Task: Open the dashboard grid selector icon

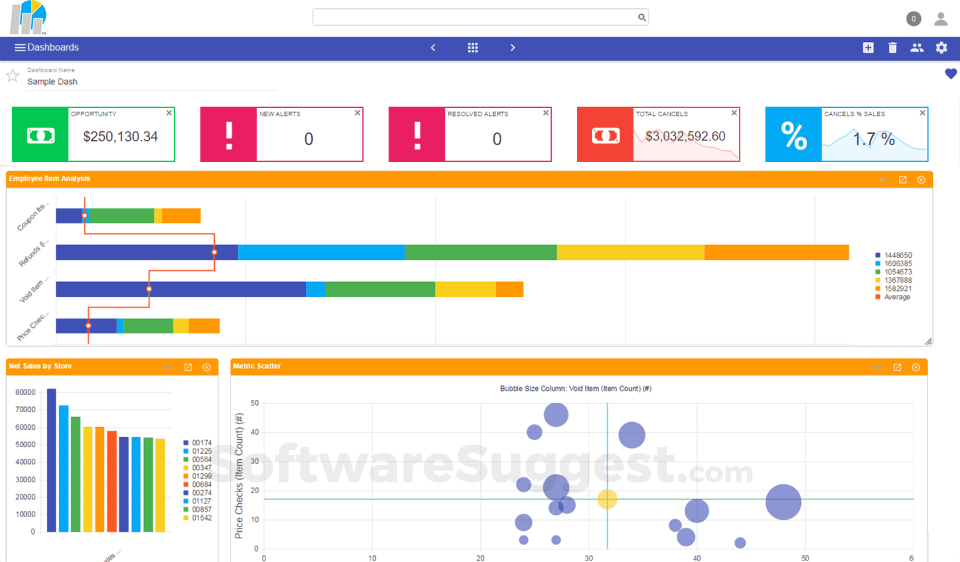Action: pos(473,47)
